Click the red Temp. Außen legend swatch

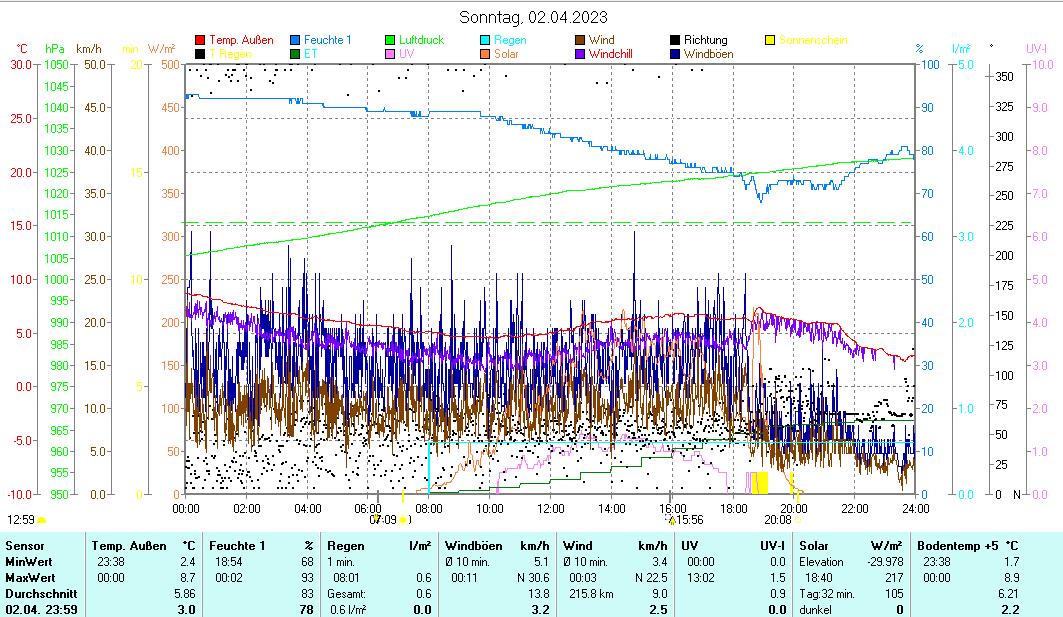pos(200,40)
